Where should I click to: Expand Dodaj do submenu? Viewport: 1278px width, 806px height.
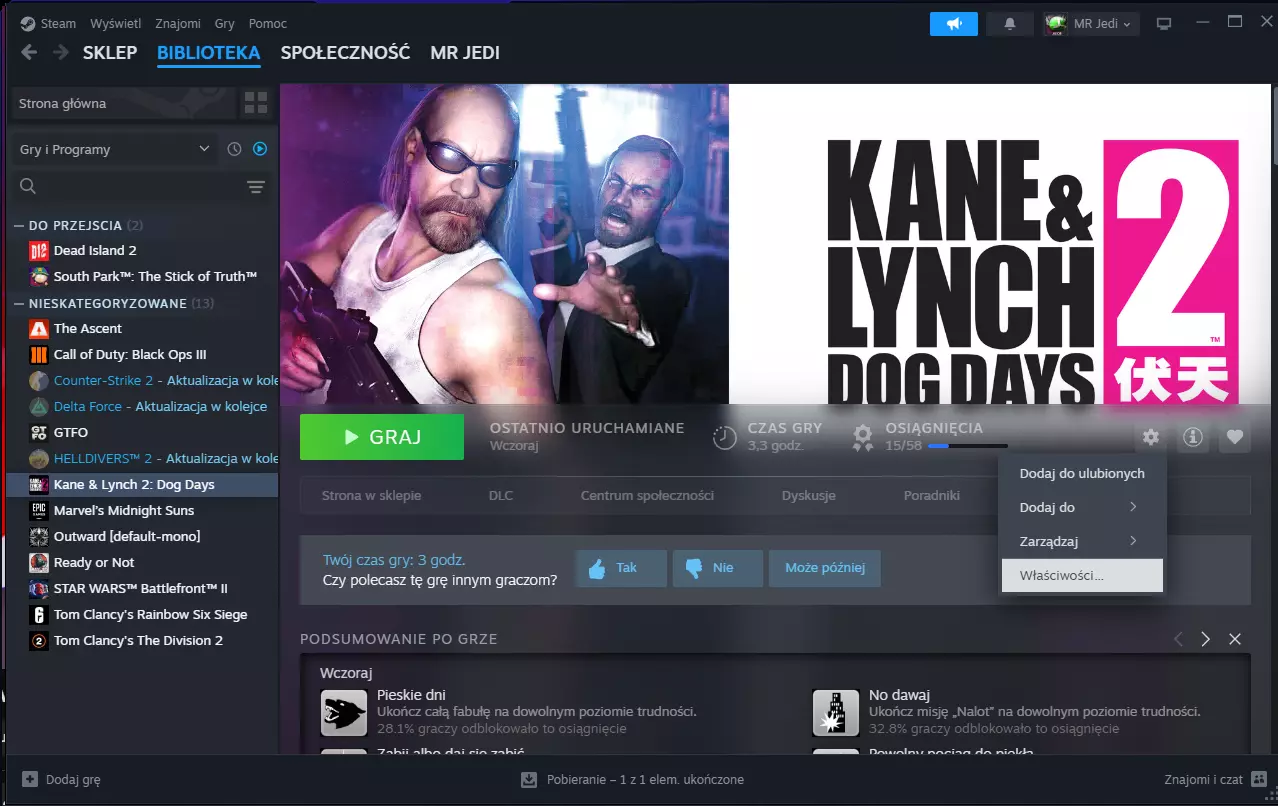click(x=1080, y=507)
